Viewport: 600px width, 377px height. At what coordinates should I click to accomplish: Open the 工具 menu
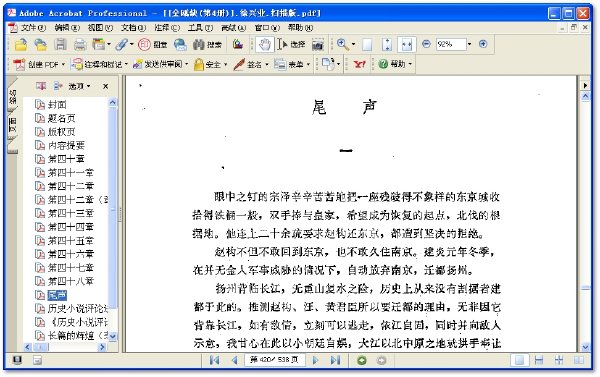point(200,28)
